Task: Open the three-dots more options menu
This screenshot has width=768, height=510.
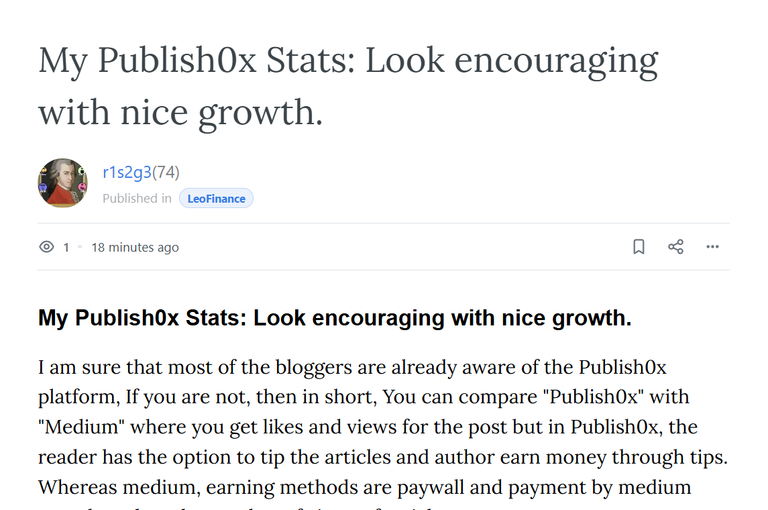Action: 713,246
